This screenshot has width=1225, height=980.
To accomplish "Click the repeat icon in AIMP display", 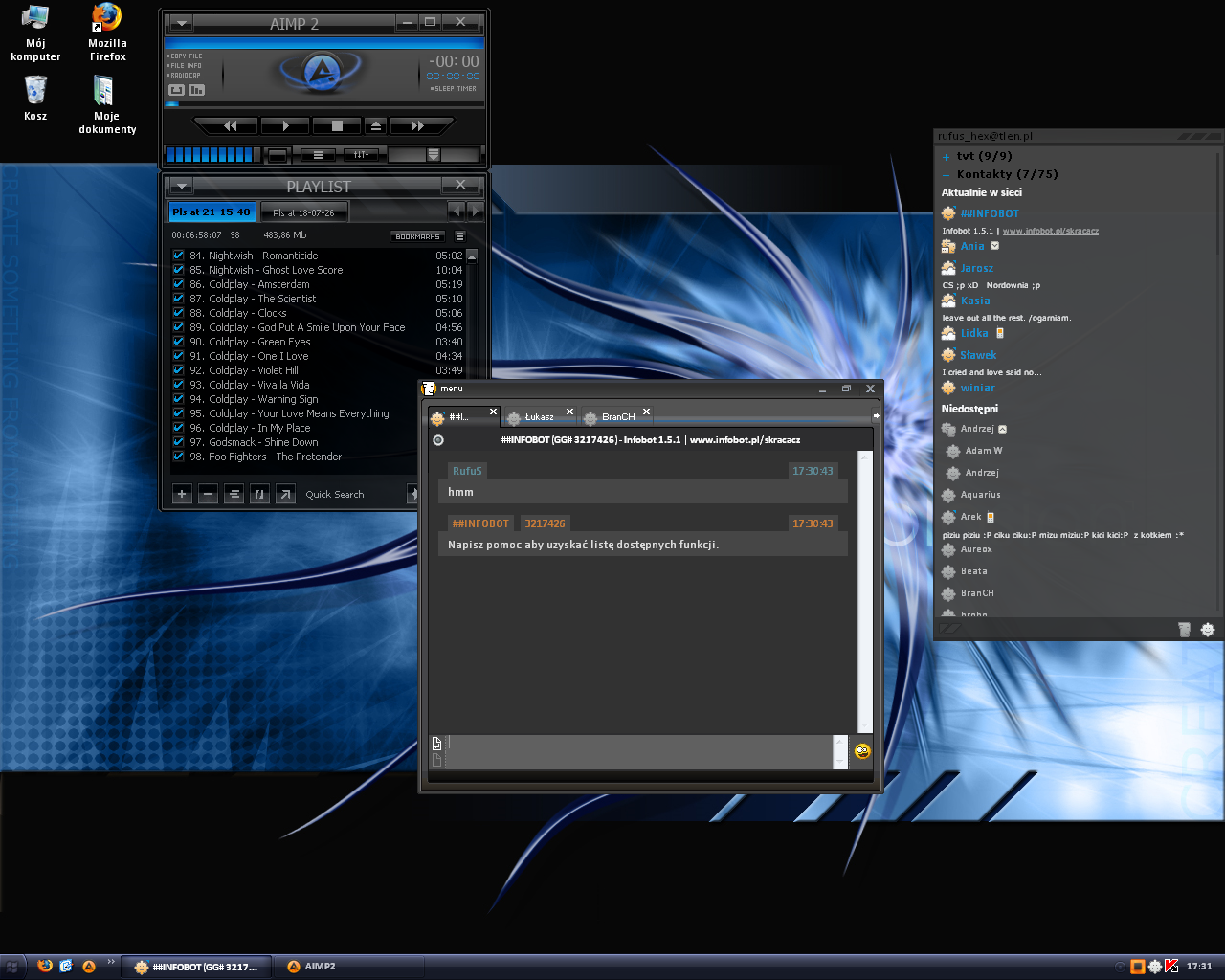I will (x=176, y=90).
